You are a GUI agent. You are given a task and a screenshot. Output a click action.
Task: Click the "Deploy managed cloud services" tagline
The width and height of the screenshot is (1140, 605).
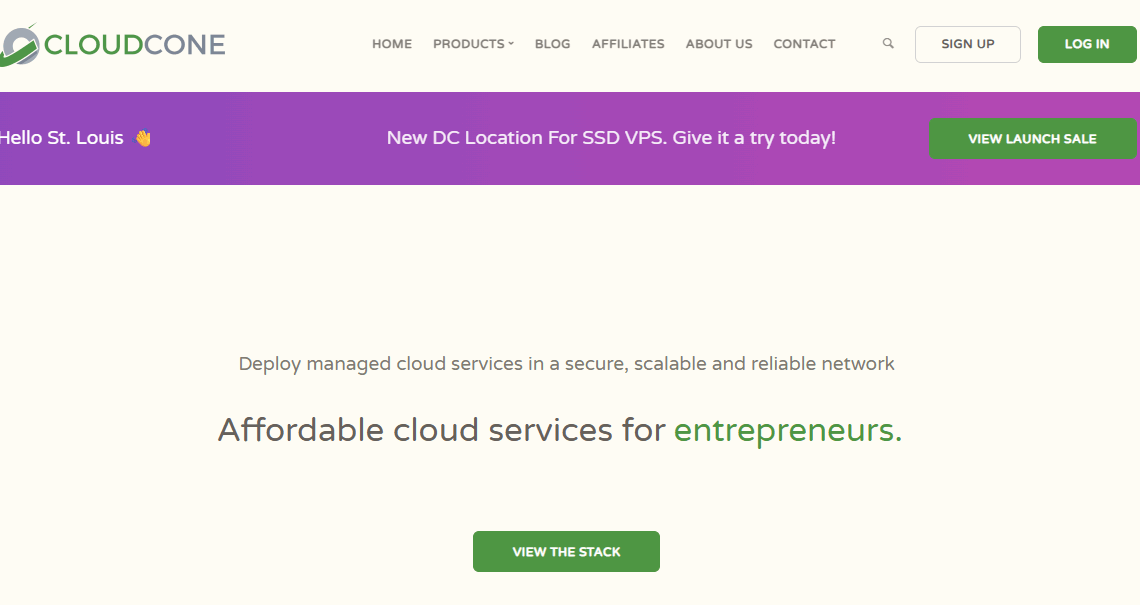tap(566, 364)
